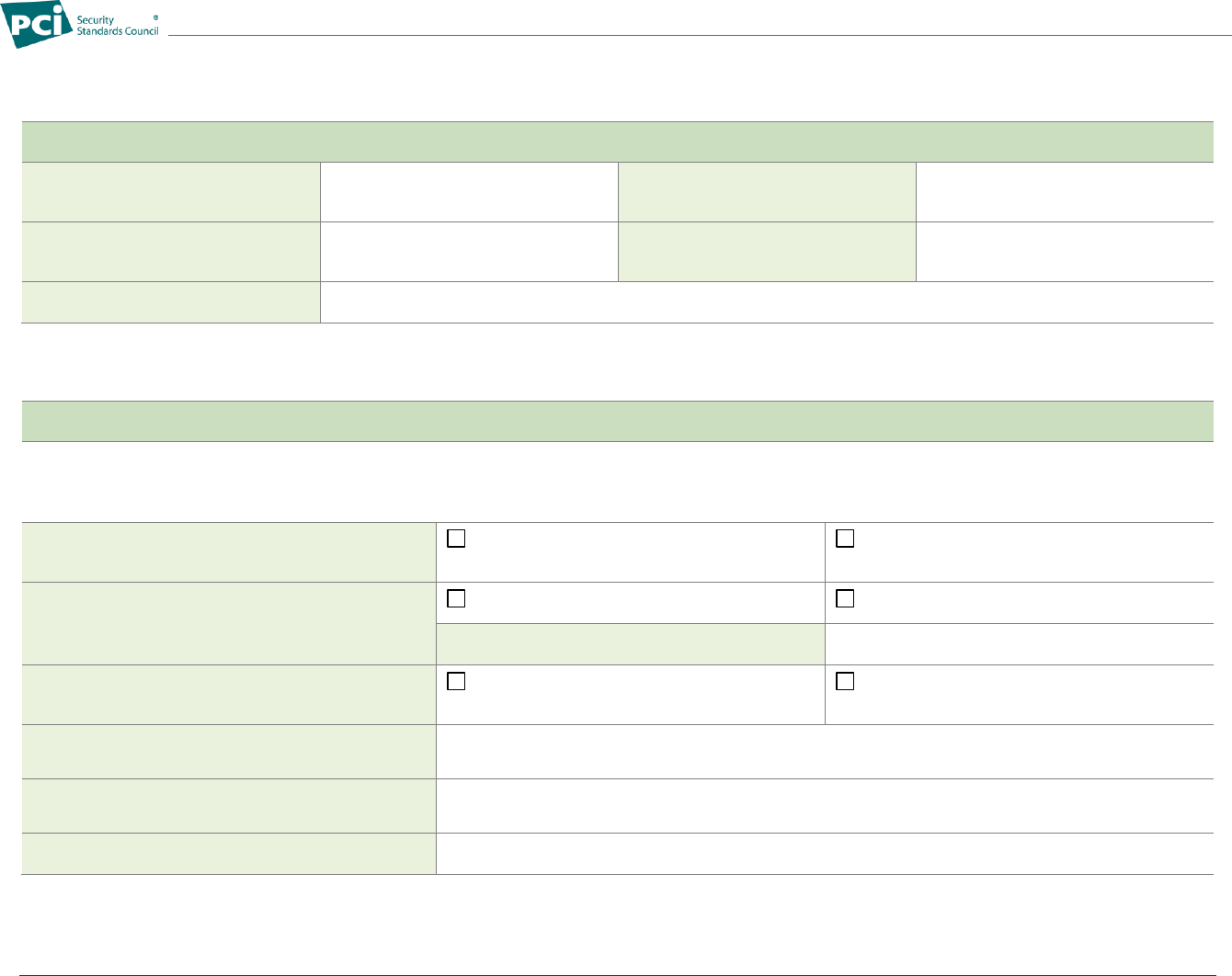Enable the right checkbox in the third checkbox row

845,681
